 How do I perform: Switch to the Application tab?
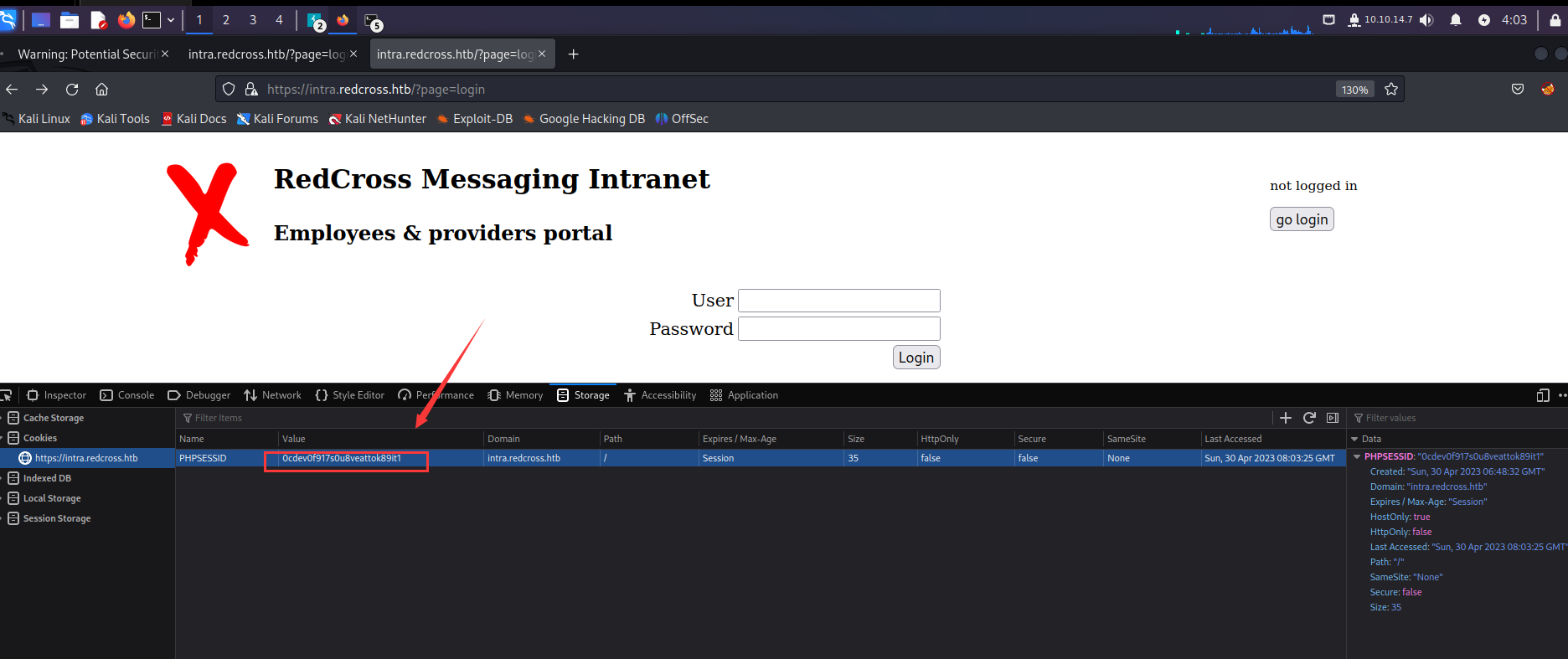pos(745,395)
